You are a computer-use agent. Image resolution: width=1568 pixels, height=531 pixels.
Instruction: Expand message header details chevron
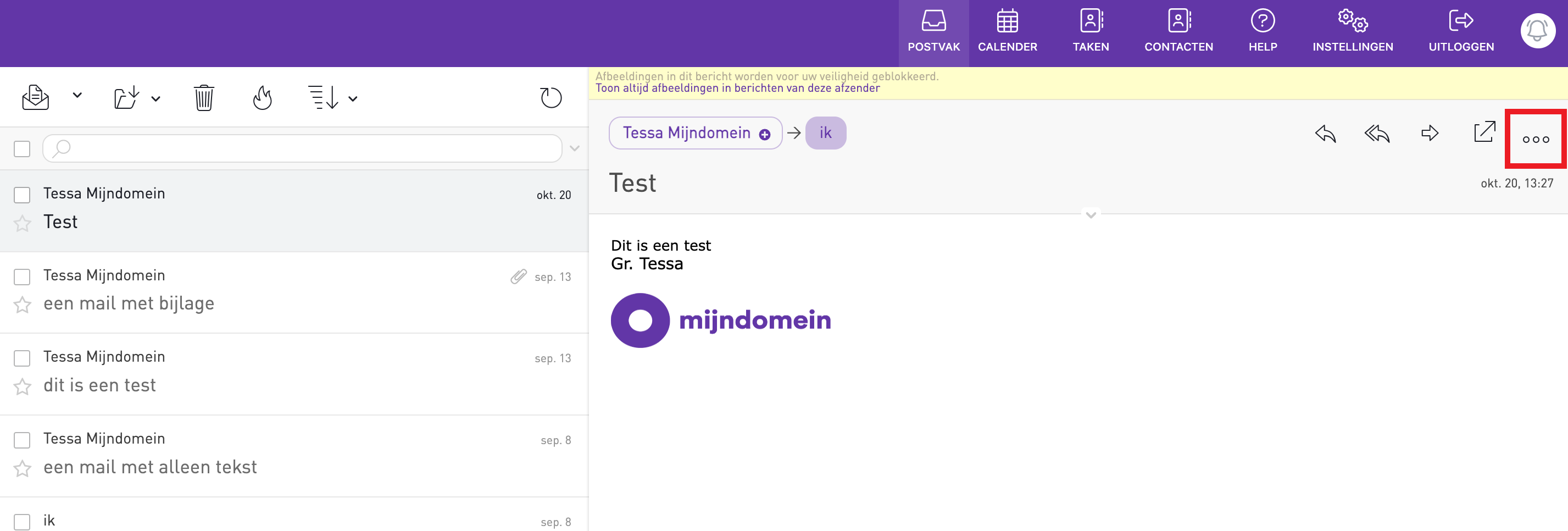1091,215
